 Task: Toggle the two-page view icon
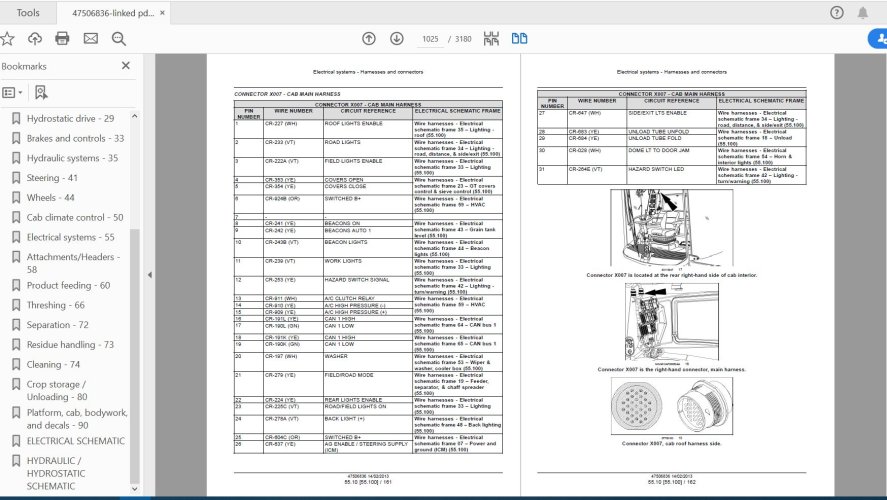coord(519,38)
